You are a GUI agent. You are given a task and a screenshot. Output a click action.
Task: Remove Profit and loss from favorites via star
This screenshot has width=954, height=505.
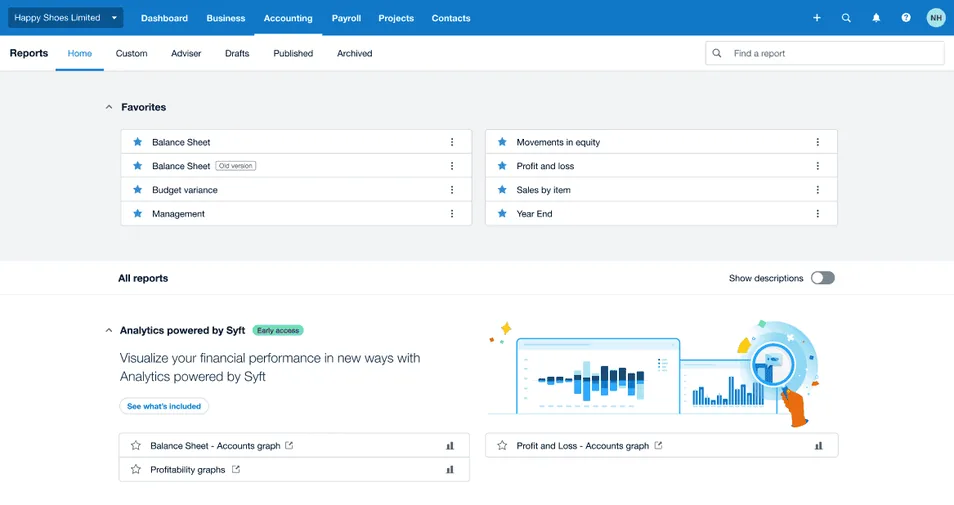pos(502,165)
